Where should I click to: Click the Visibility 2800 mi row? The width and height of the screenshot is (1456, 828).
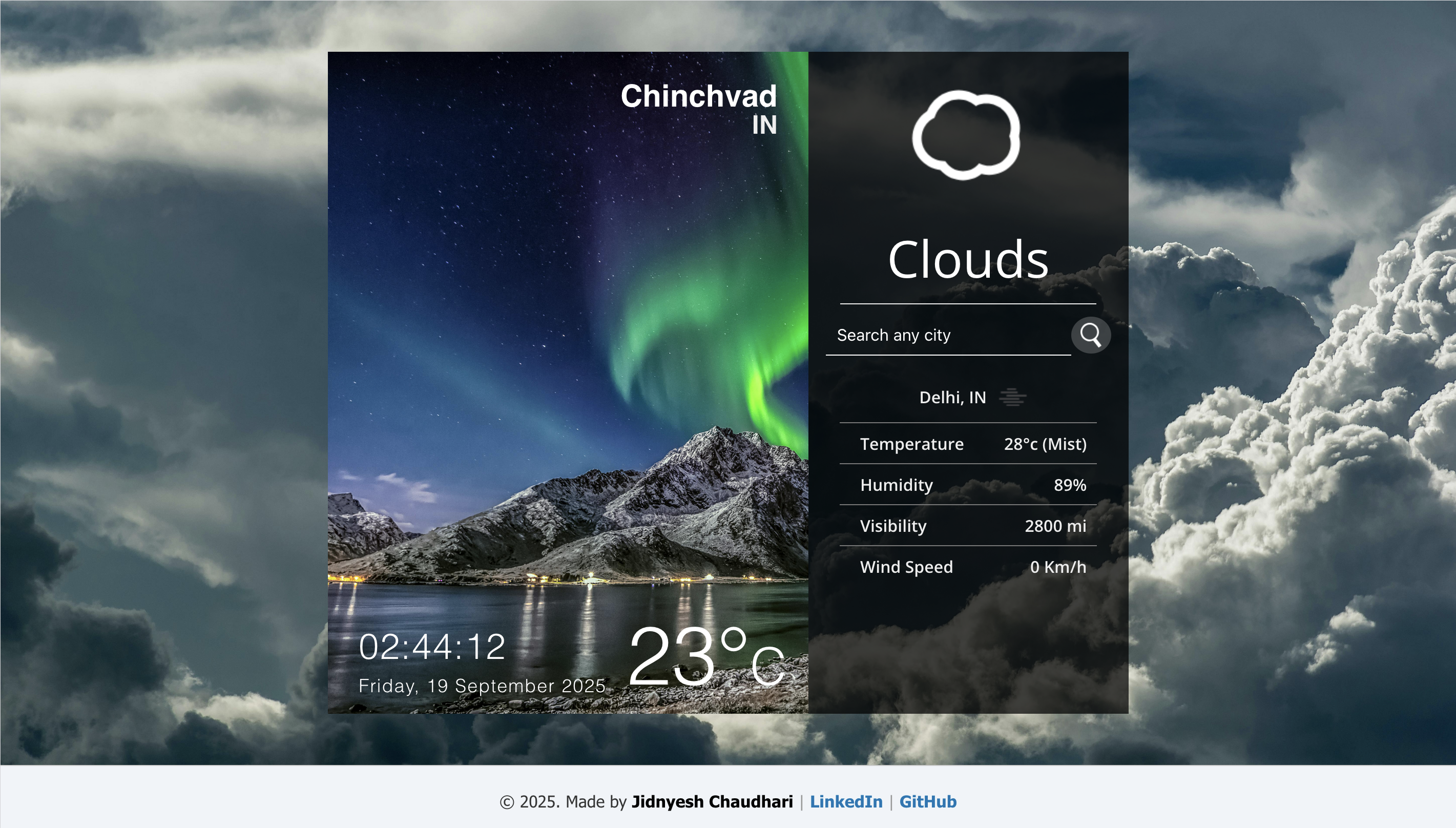tap(968, 526)
